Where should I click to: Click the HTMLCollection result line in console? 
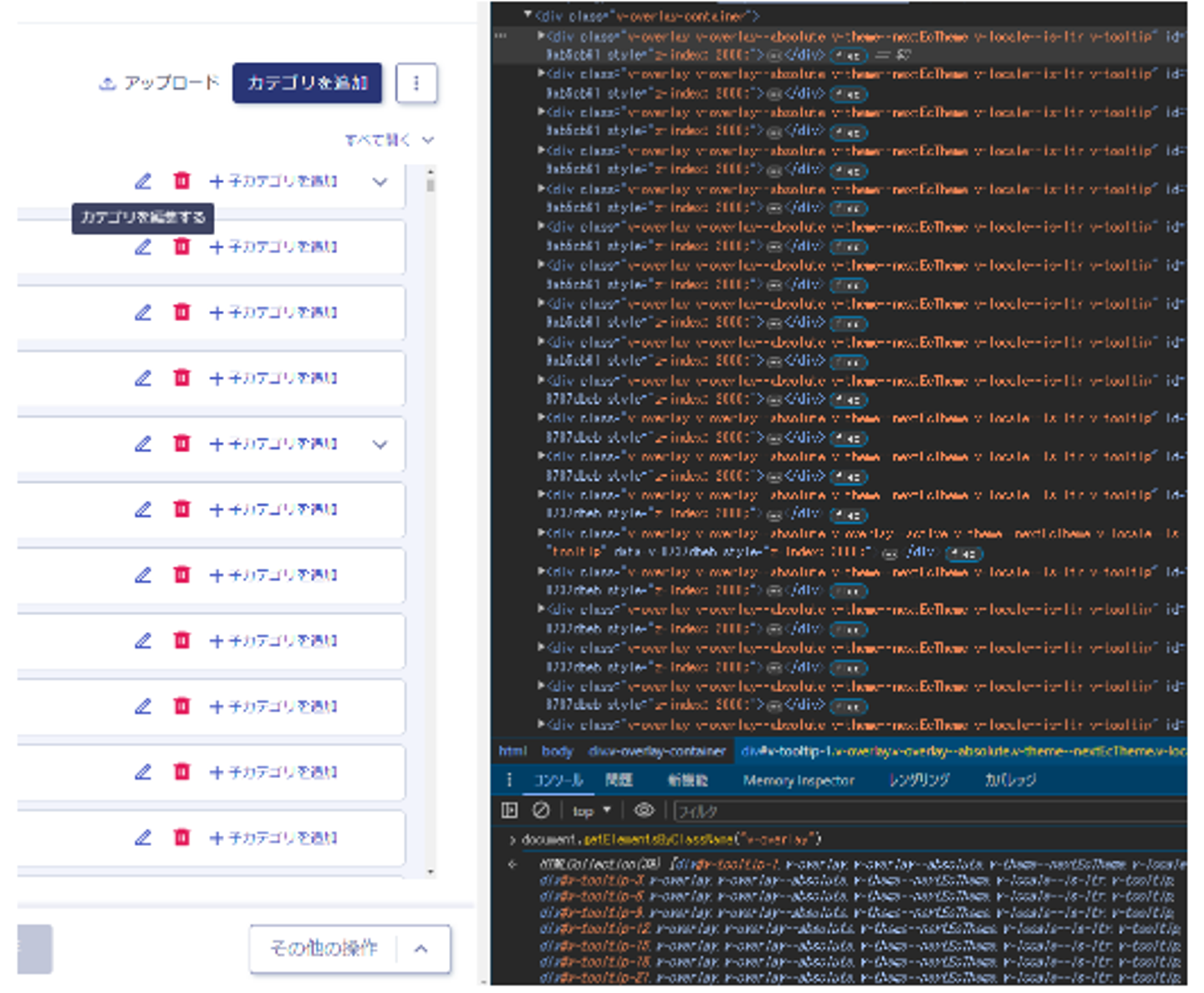[862, 863]
